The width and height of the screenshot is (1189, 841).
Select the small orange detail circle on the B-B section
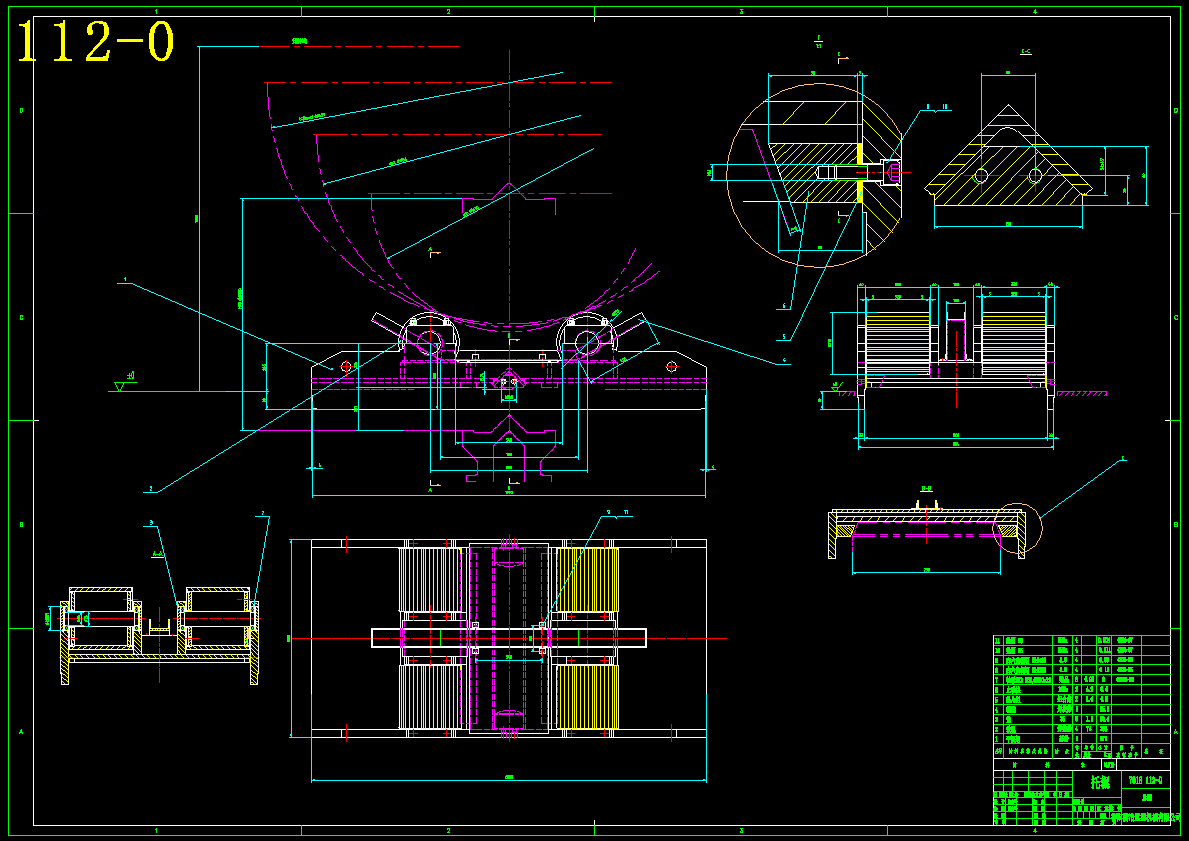(x=1017, y=529)
